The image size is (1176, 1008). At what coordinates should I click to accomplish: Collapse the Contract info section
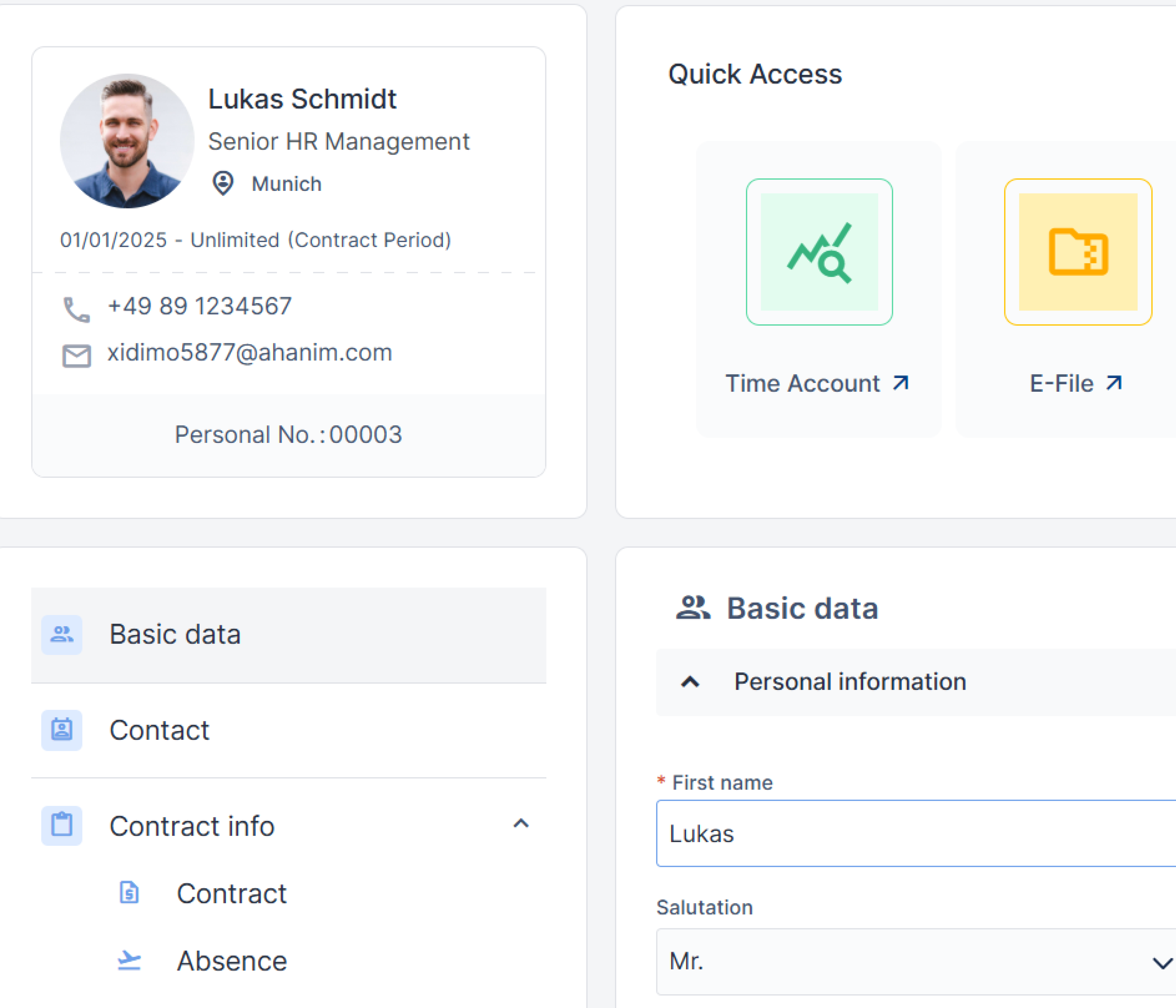click(x=521, y=824)
